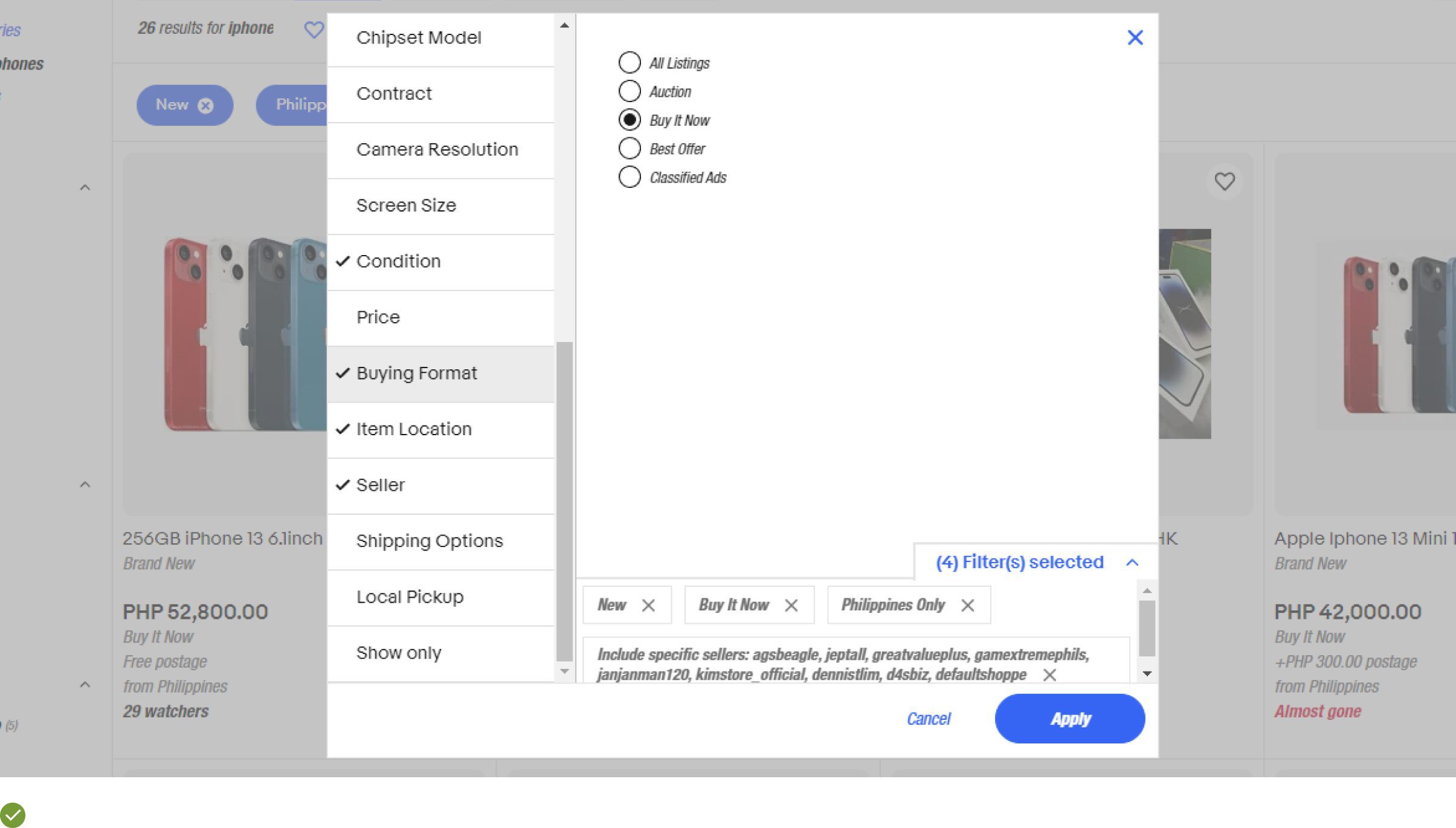This screenshot has height=828, width=1456.
Task: Remove the New pill filter above results
Action: [205, 106]
